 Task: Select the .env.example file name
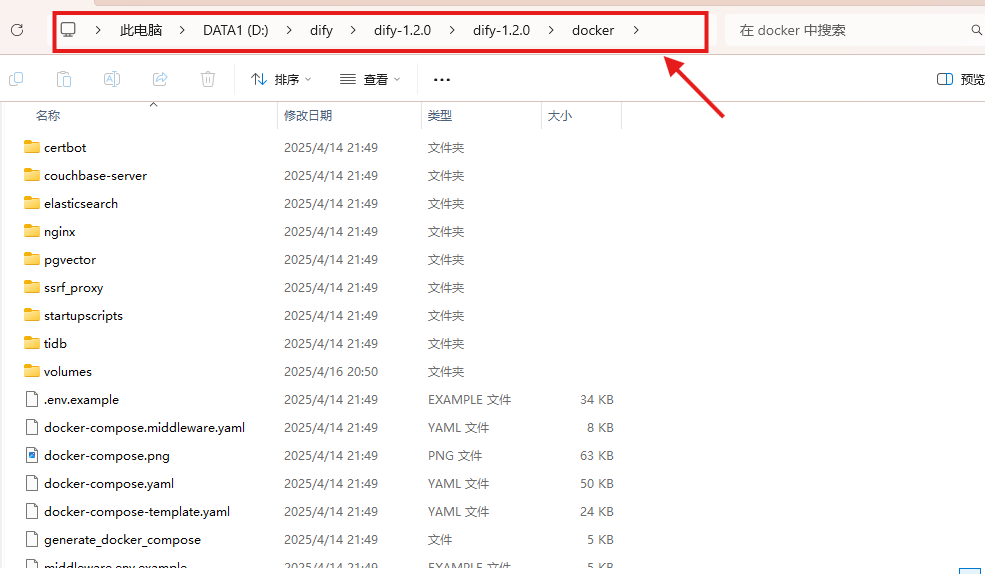[81, 400]
